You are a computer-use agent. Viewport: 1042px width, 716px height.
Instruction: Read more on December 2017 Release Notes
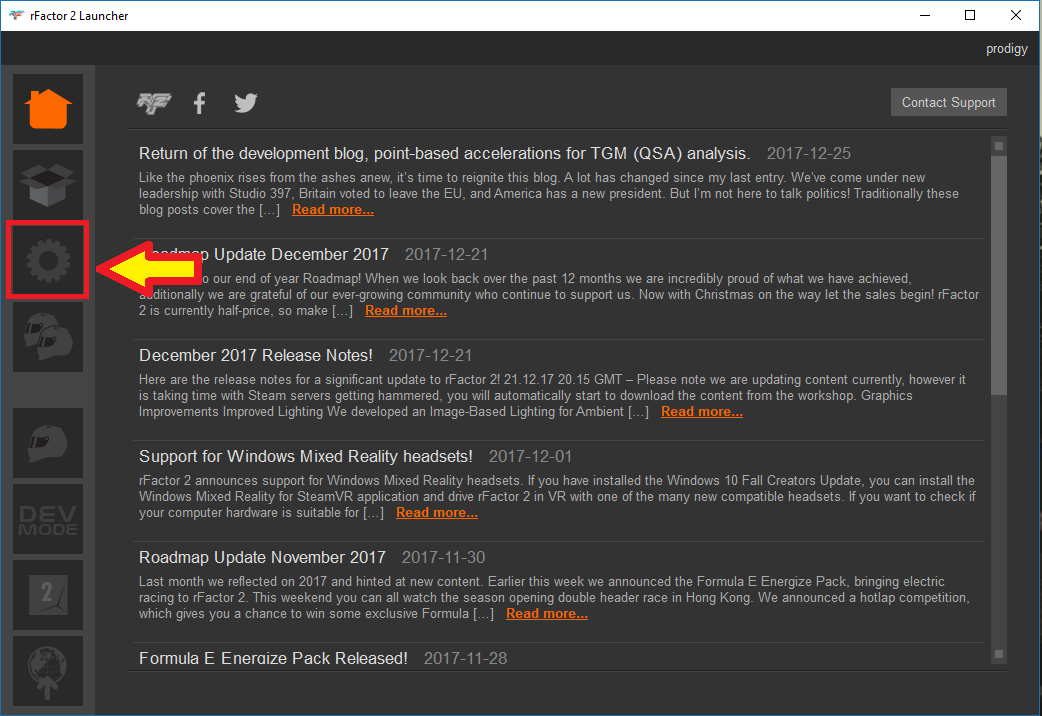click(x=702, y=412)
